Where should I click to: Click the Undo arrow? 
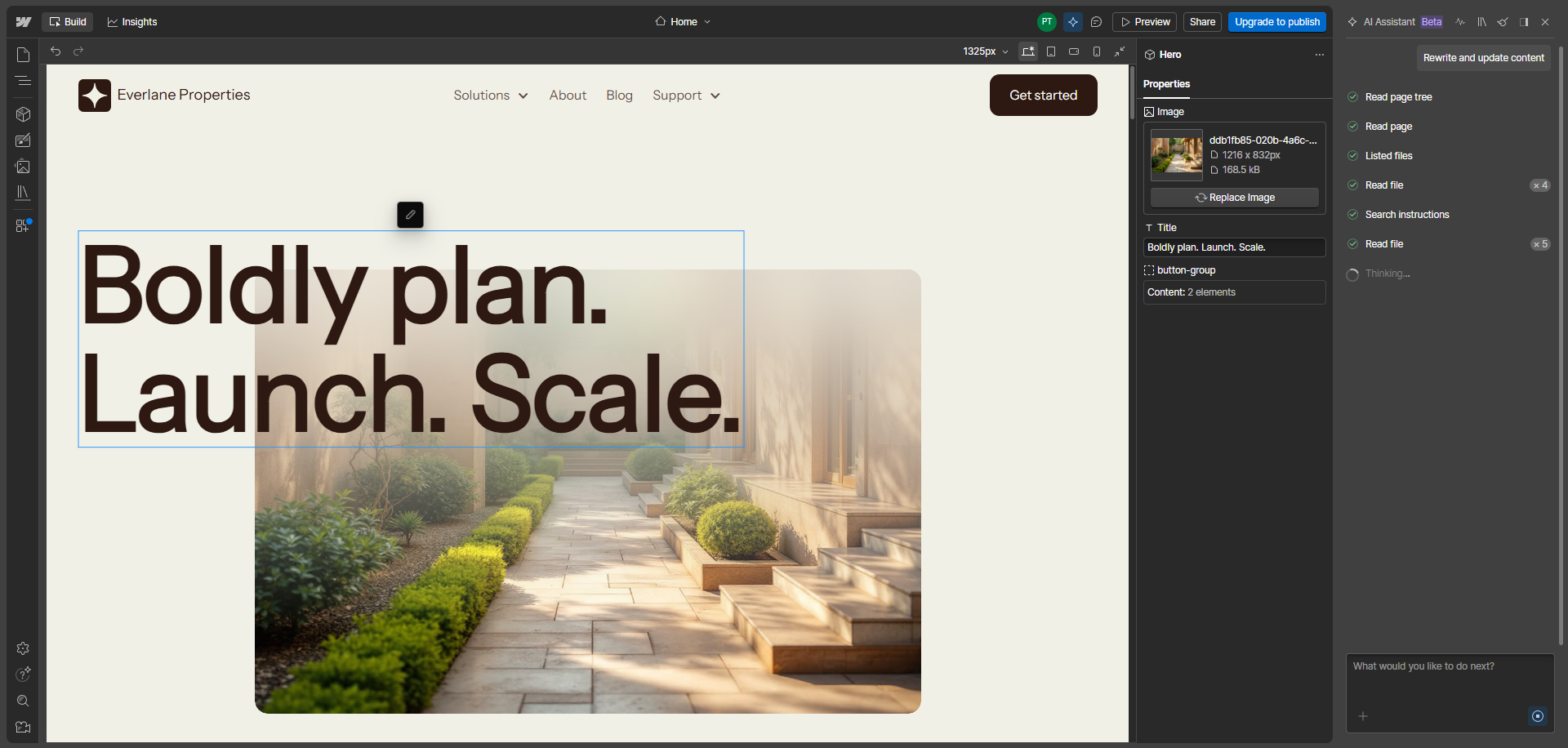pos(56,51)
